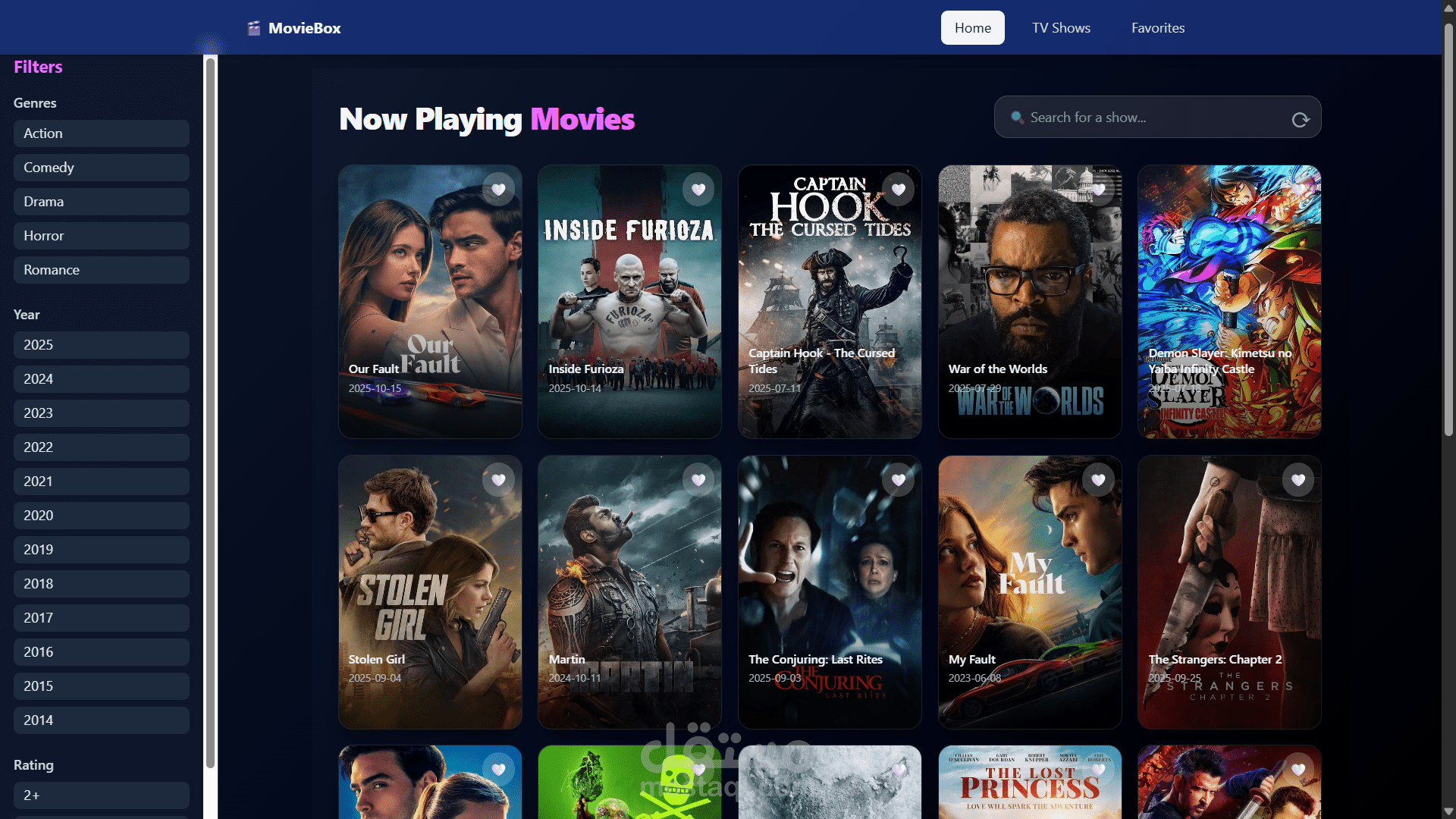The height and width of the screenshot is (819, 1456).
Task: Open Demon Slayer Infinity Castle poster
Action: click(1229, 302)
